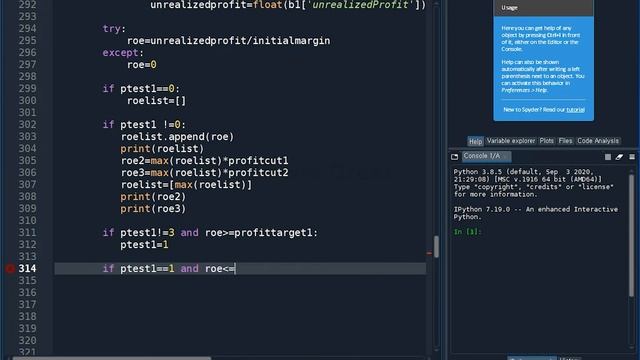The image size is (640, 360).
Task: Click the 'roelist.append(roe)' code line
Action: point(177,137)
